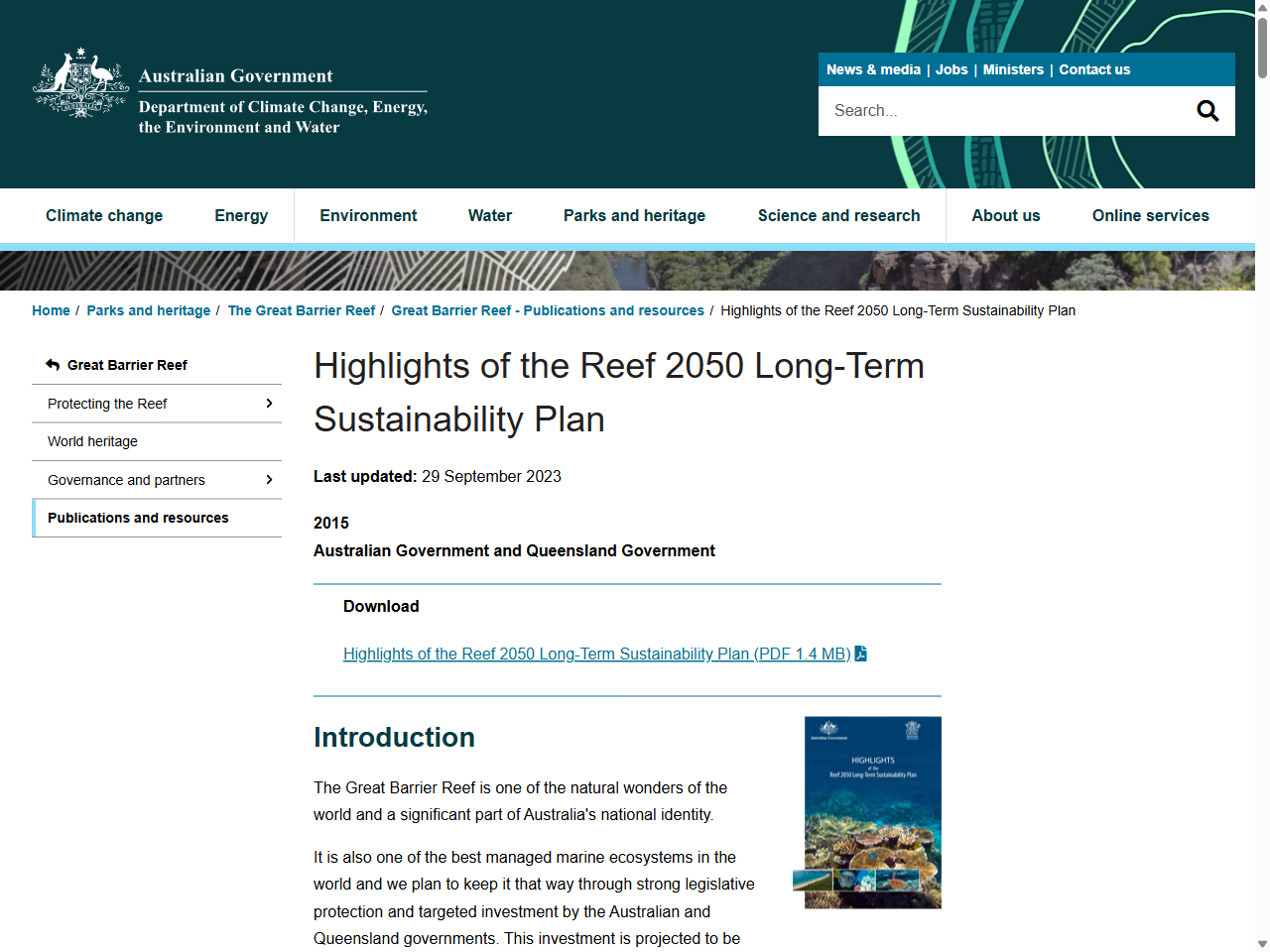Open the Jobs page link

(x=952, y=69)
